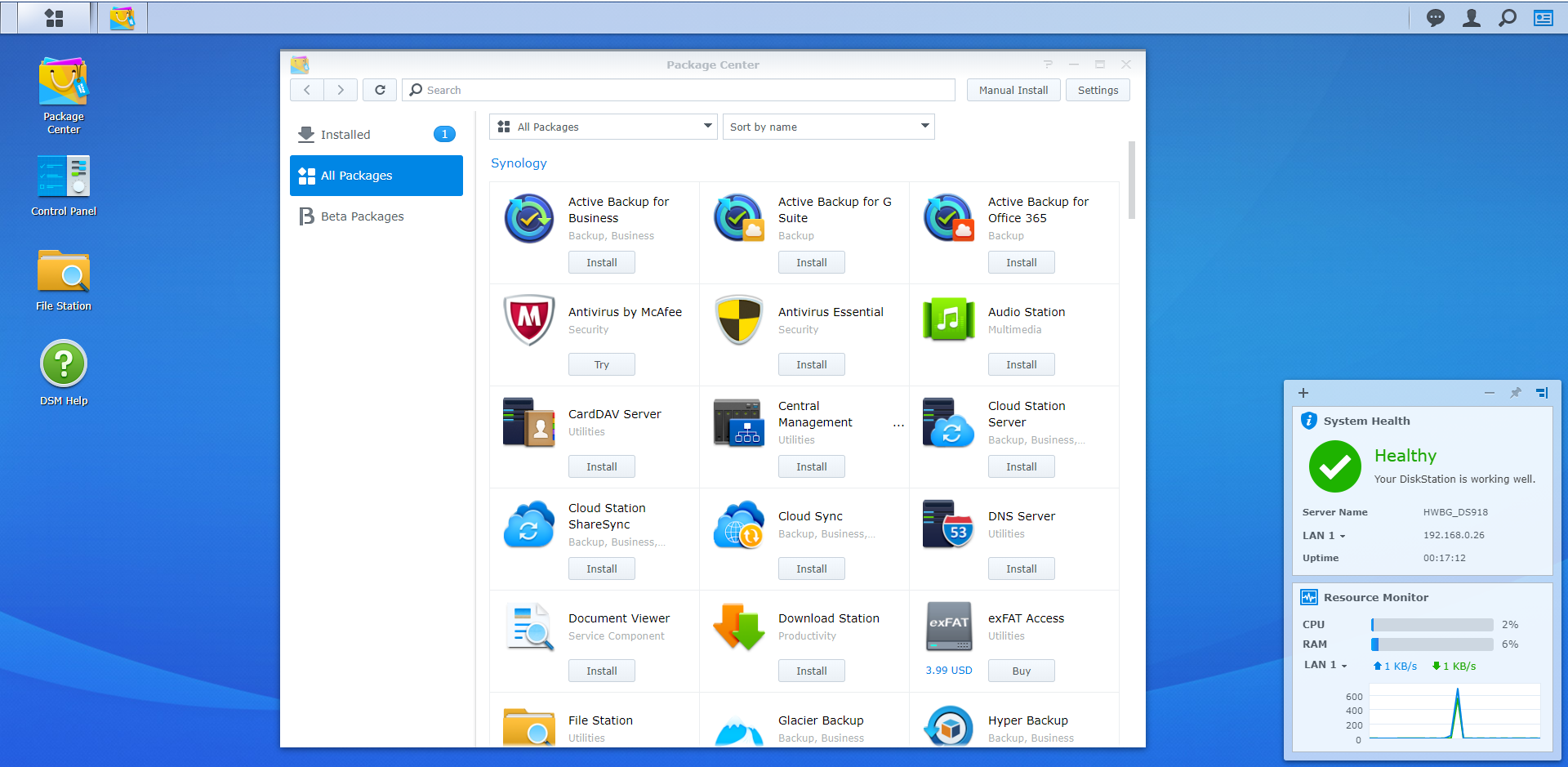This screenshot has width=1568, height=767.
Task: Click the Active Backup for Business icon
Action: coord(529,218)
